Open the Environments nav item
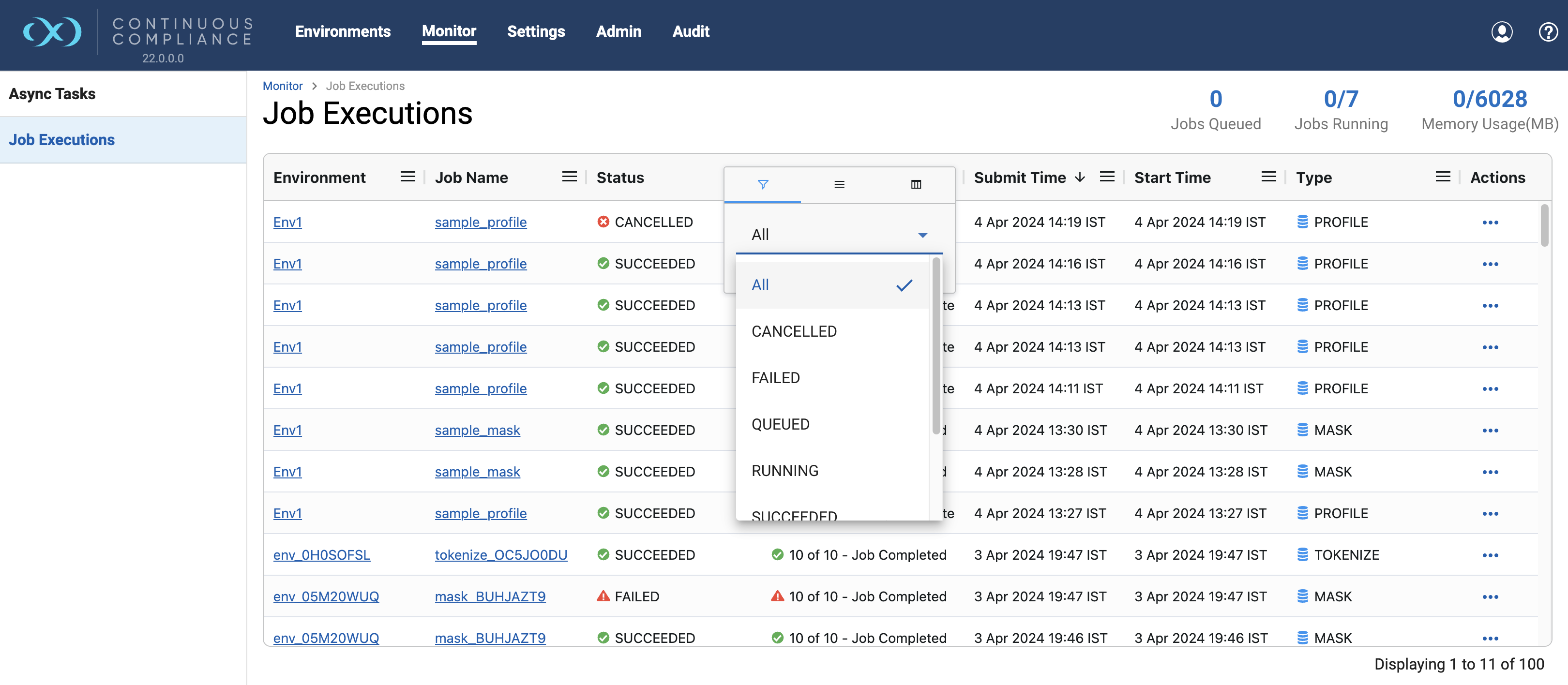 (x=343, y=31)
